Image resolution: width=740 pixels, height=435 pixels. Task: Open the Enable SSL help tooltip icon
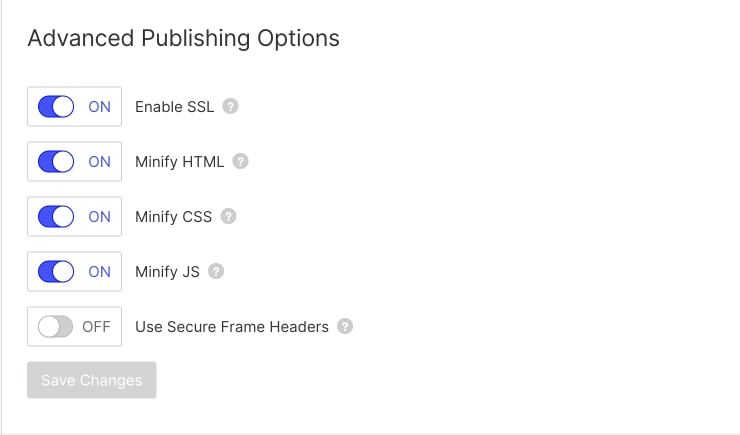[x=230, y=107]
